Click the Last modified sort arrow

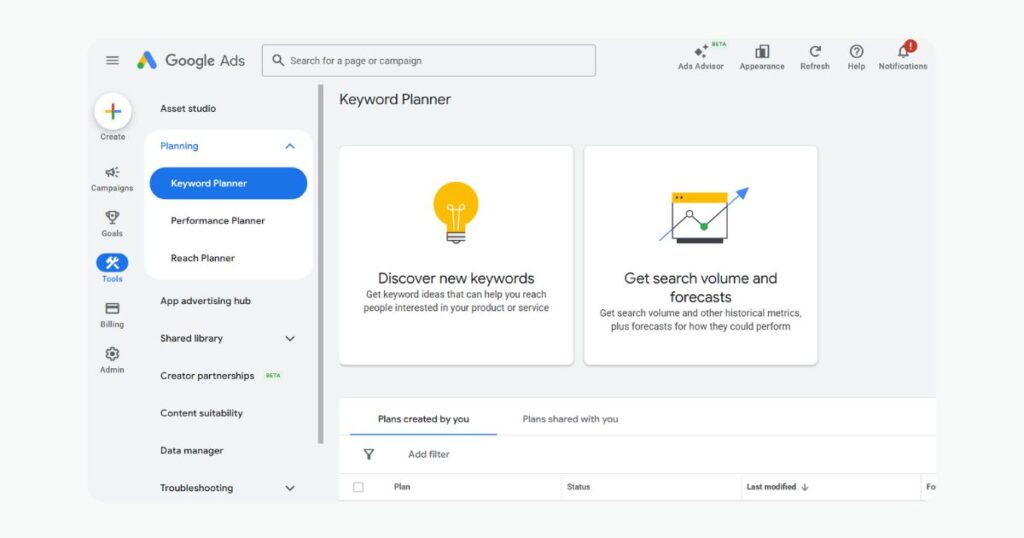pyautogui.click(x=805, y=487)
